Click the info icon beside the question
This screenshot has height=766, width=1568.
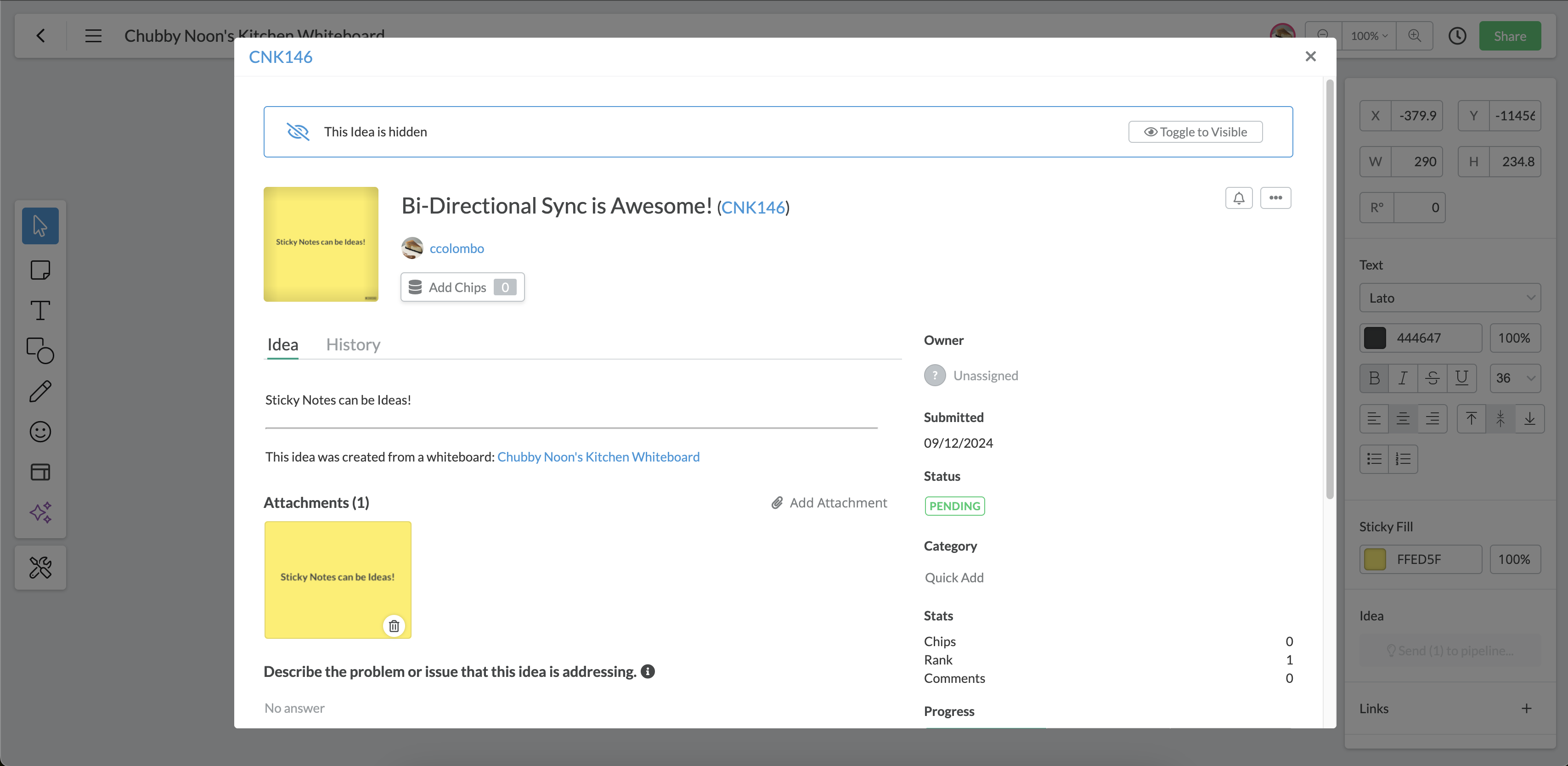tap(648, 671)
